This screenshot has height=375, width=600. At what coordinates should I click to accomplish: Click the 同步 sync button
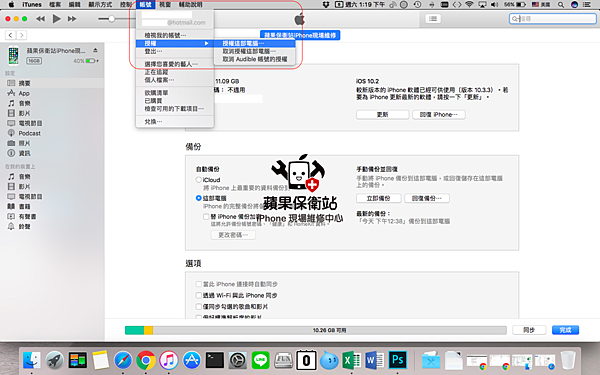[x=529, y=330]
